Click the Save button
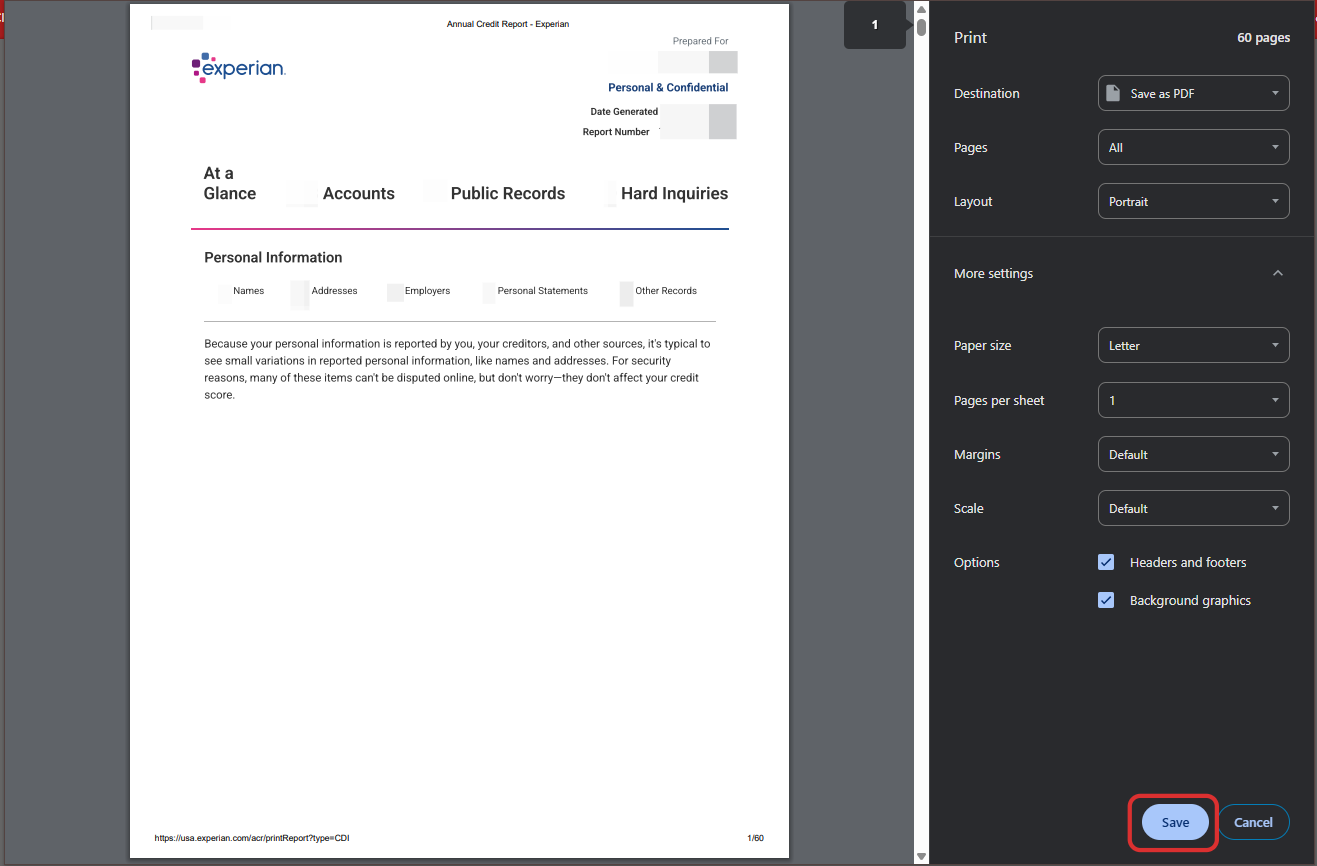Image resolution: width=1317 pixels, height=866 pixels. (1175, 822)
